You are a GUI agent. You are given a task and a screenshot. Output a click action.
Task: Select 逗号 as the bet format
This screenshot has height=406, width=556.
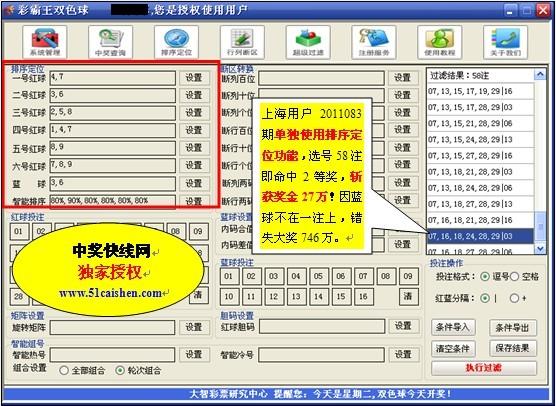tap(485, 277)
